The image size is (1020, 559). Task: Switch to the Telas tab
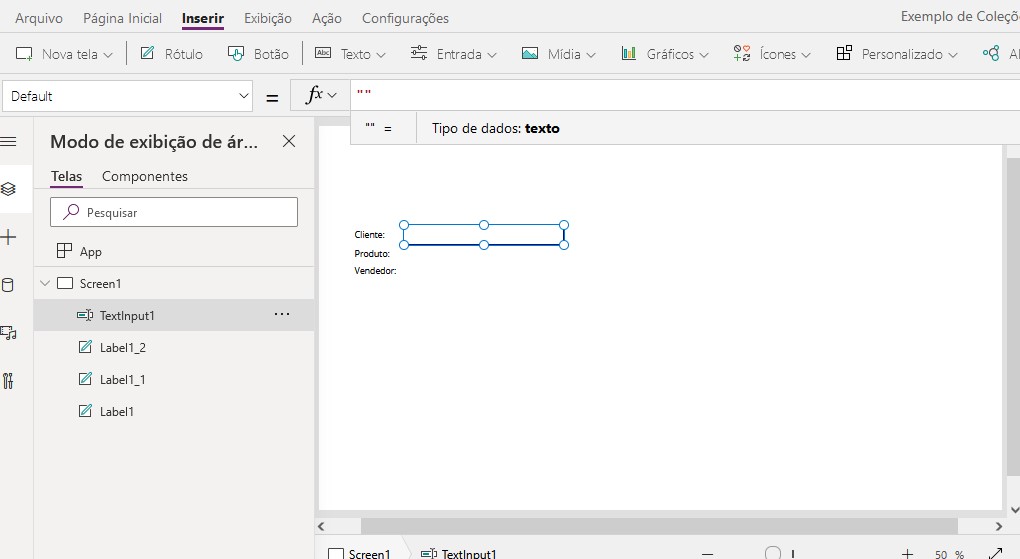(x=66, y=176)
